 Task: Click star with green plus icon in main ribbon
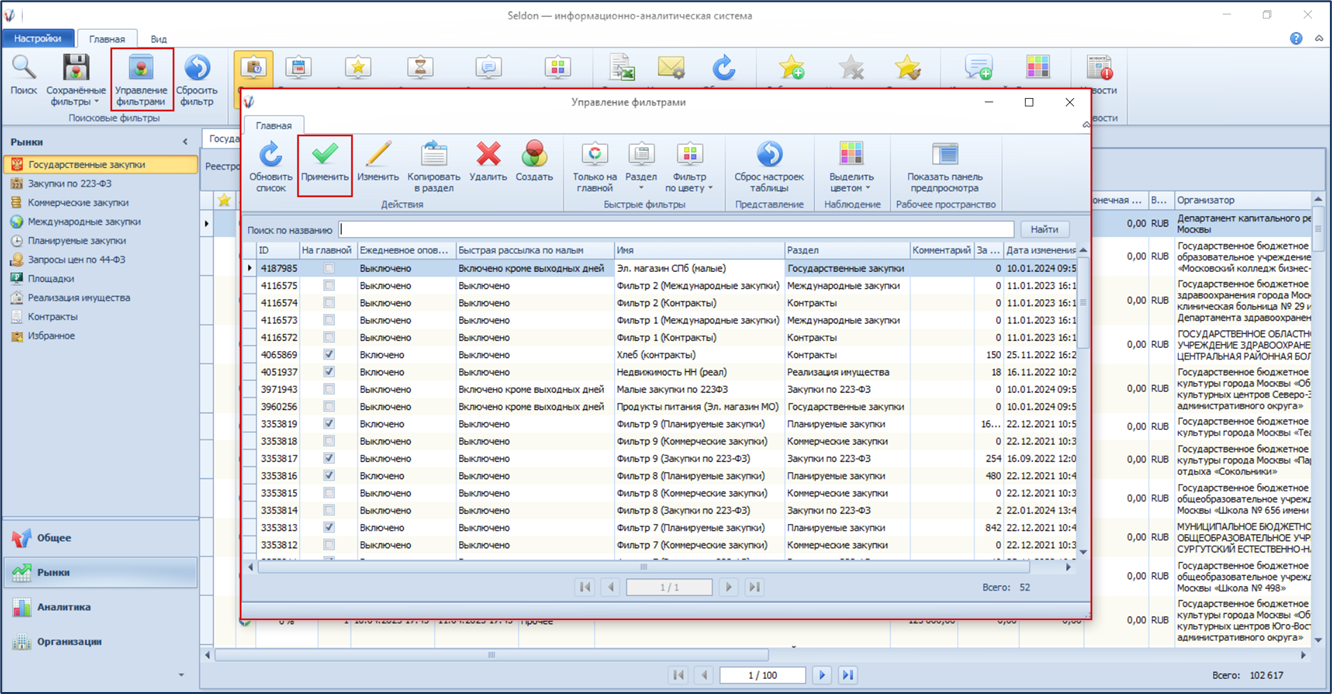click(x=792, y=68)
